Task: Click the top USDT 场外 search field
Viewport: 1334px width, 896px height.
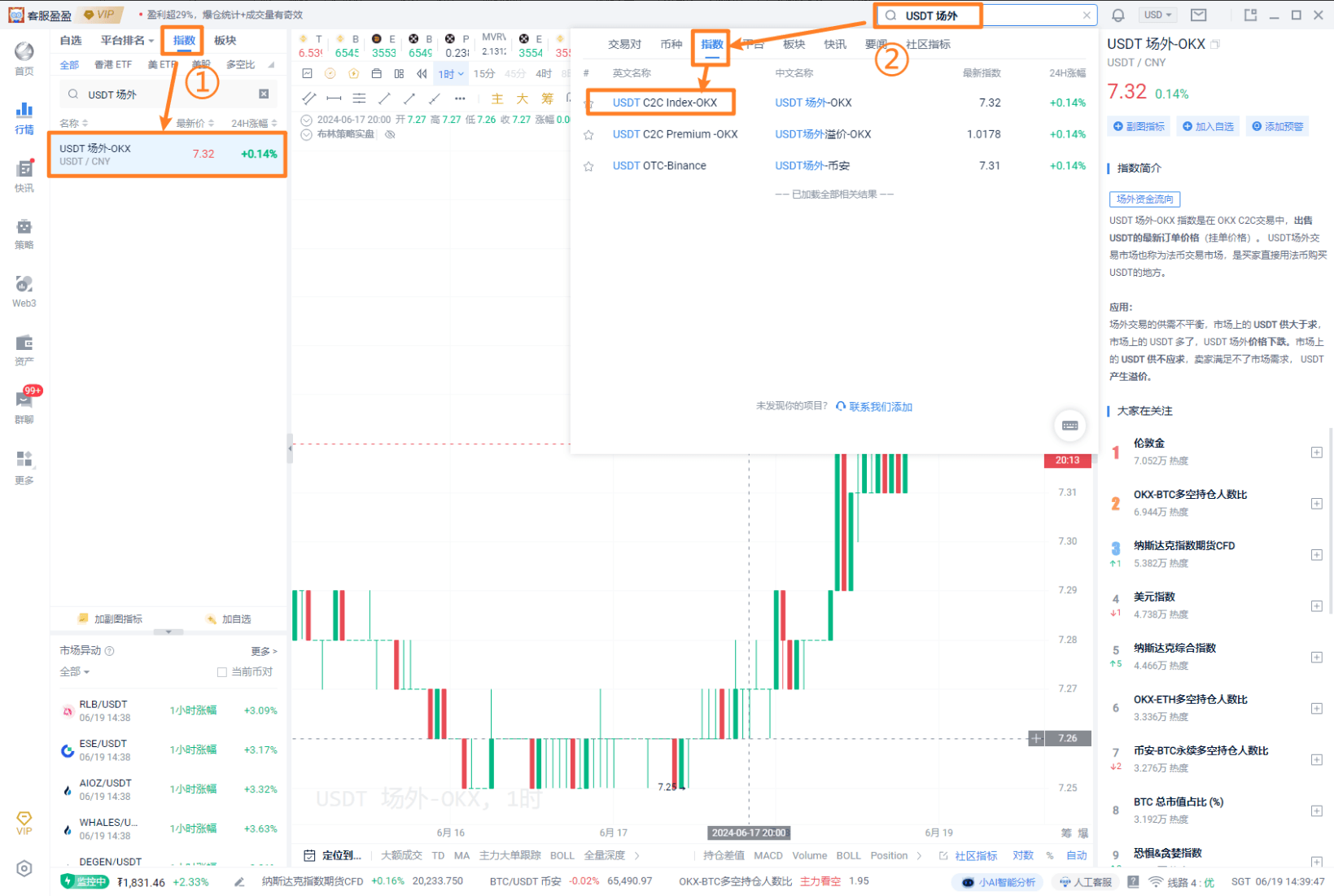Action: (x=986, y=15)
